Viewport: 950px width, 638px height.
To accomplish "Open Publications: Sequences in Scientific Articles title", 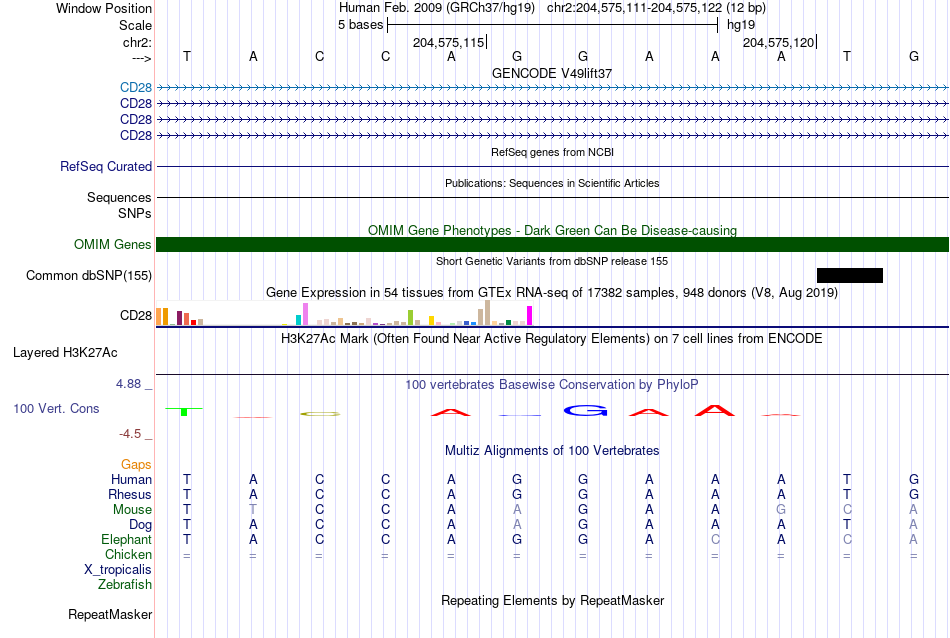I will pos(552,183).
